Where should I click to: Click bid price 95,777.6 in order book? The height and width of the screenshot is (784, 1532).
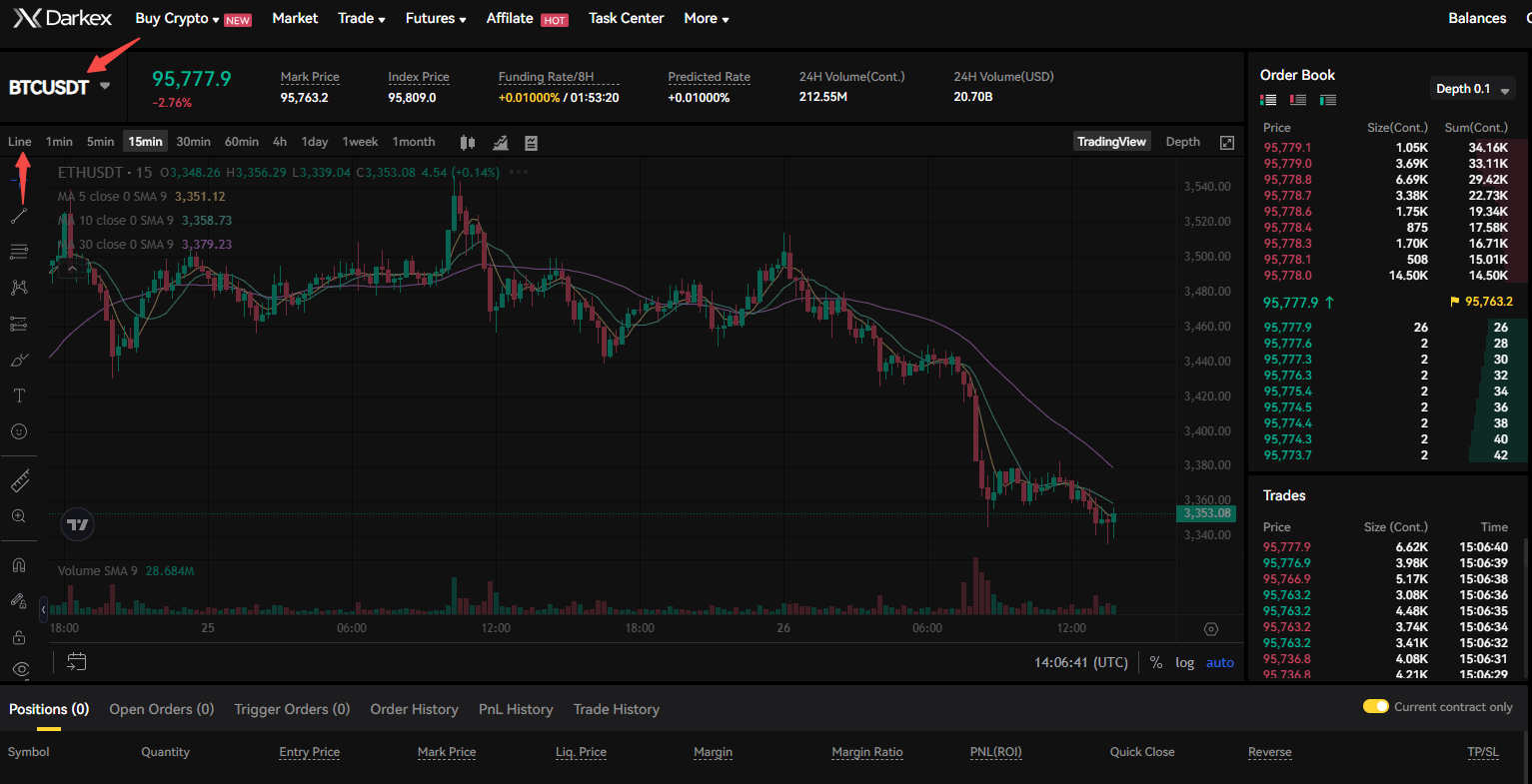point(1287,344)
